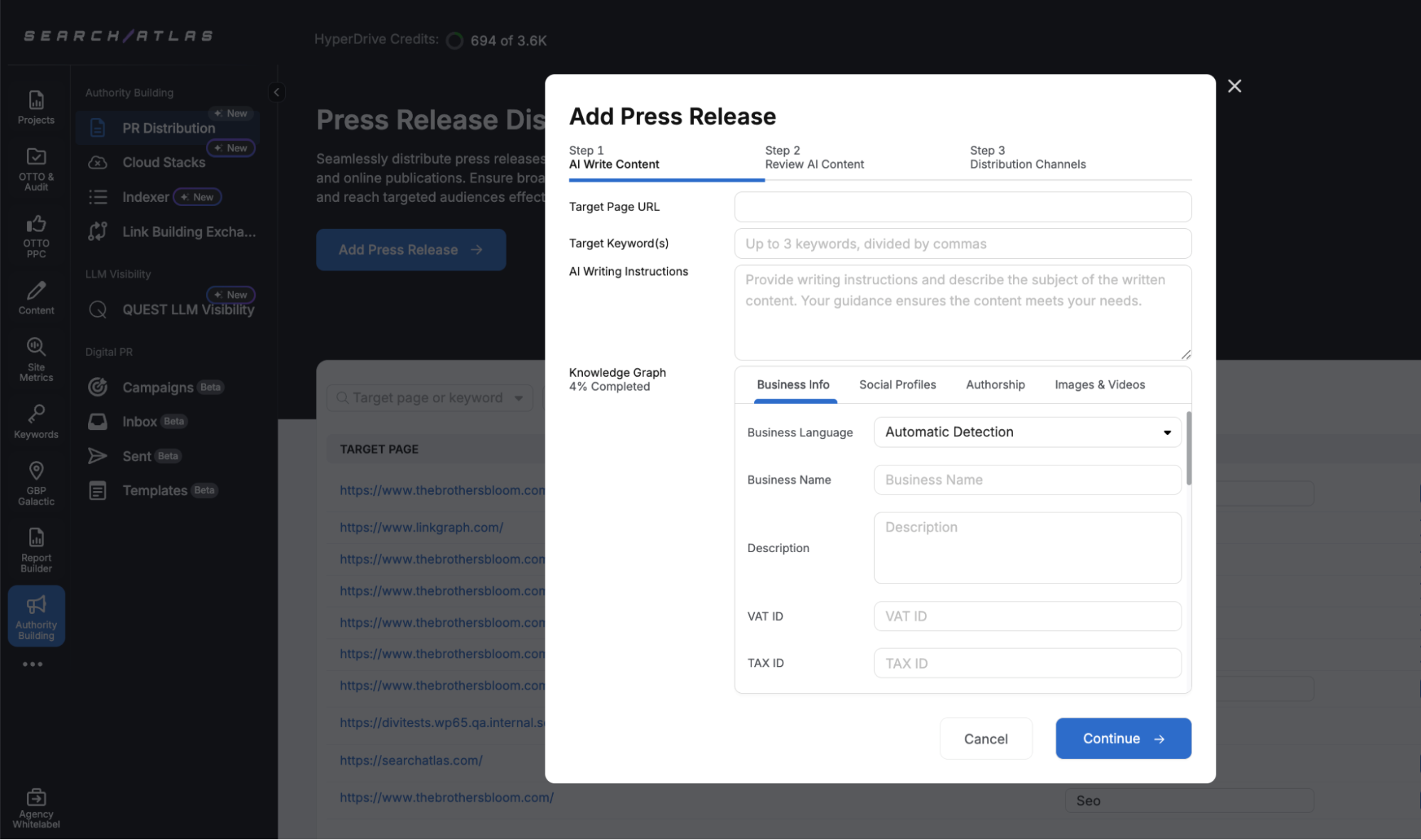Viewport: 1421px width, 840px height.
Task: Switch to the Social Profiles tab
Action: 897,384
